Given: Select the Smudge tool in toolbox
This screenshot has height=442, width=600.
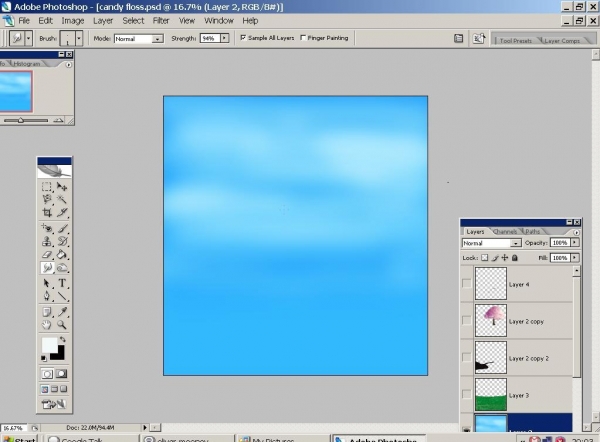Looking at the screenshot, I should coord(47,268).
